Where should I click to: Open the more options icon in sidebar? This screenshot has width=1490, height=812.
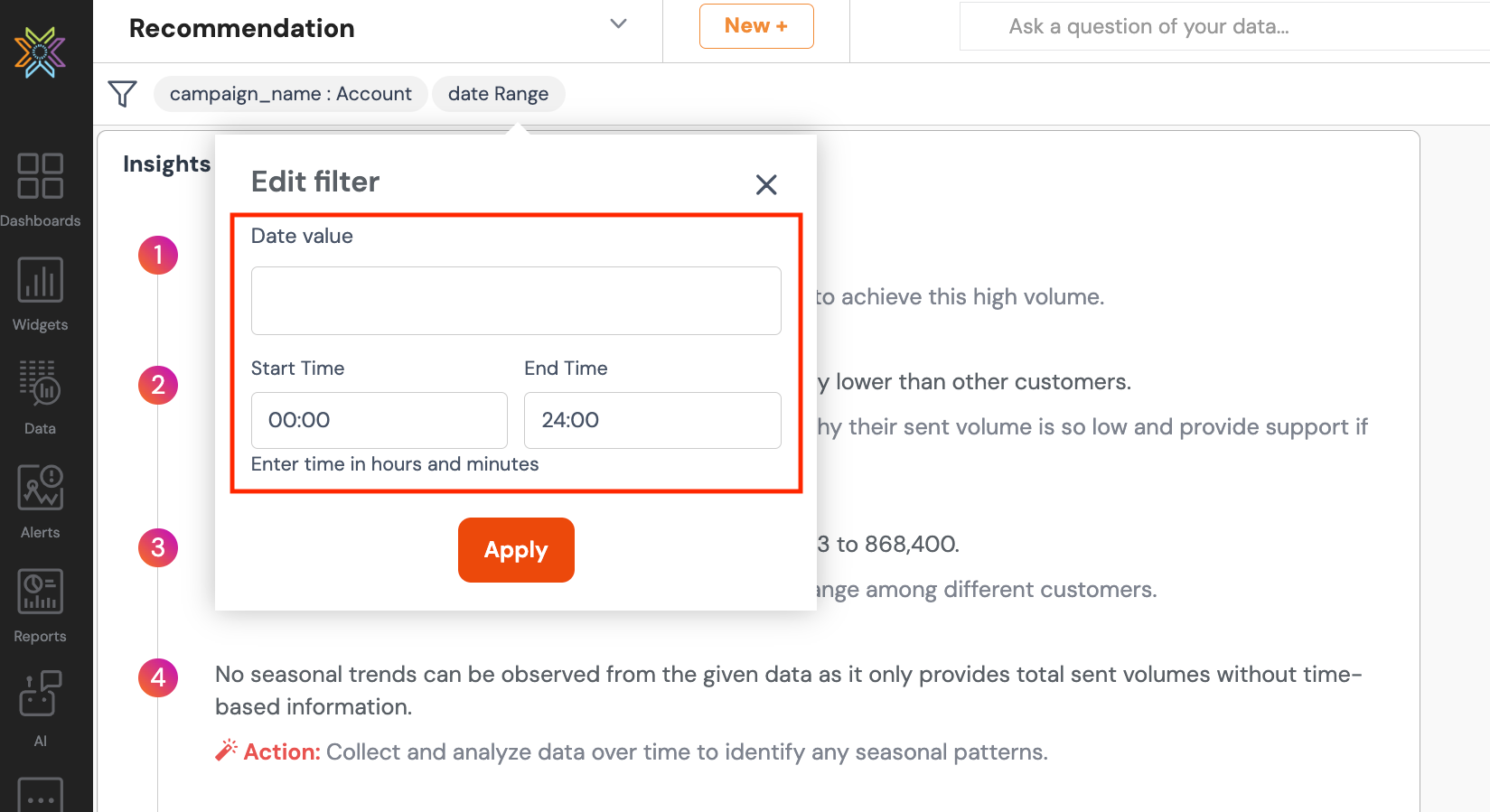tap(41, 795)
